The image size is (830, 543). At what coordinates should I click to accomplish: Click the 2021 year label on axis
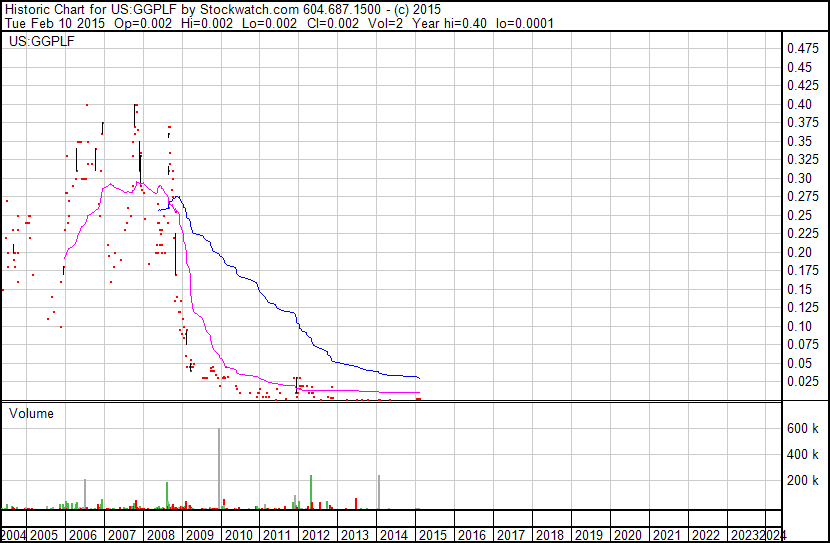click(x=667, y=535)
